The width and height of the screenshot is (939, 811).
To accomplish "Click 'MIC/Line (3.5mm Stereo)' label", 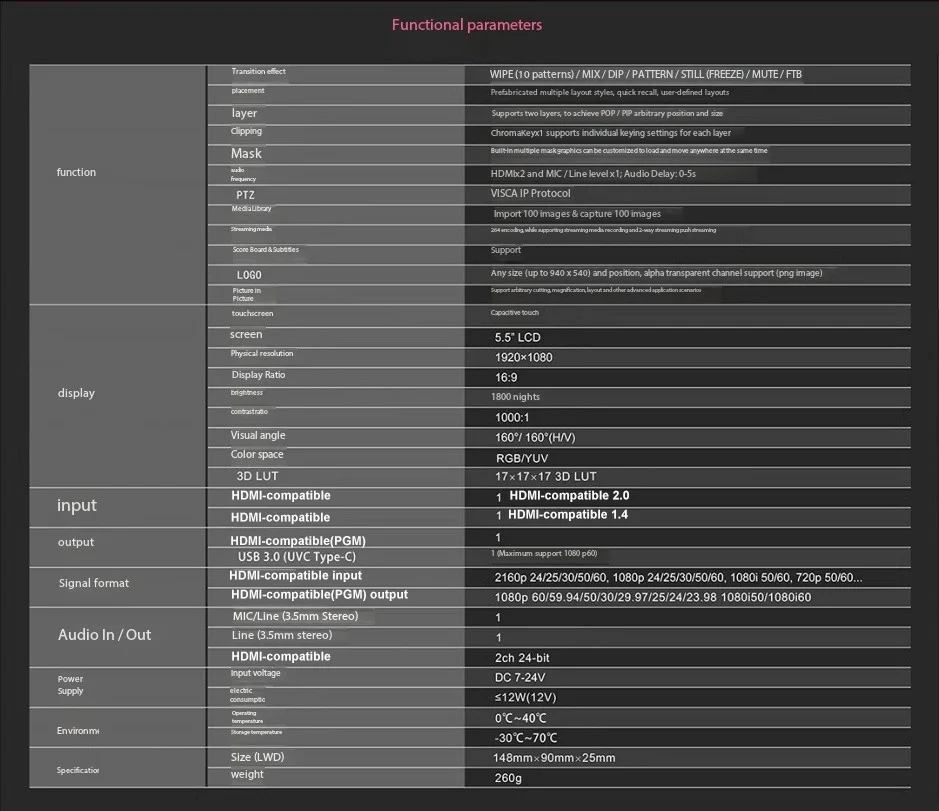I will [295, 616].
